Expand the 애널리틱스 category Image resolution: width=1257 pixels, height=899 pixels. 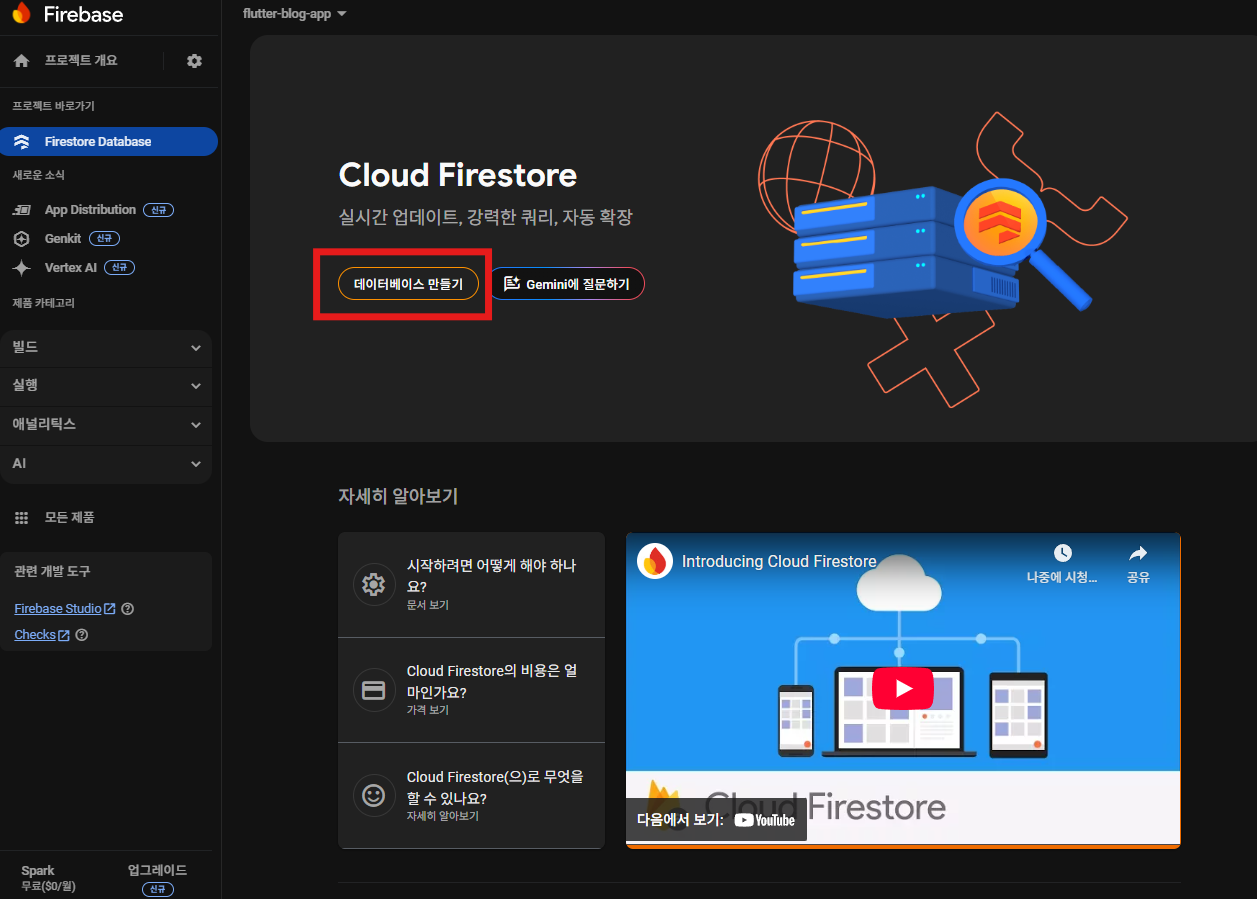coord(106,425)
